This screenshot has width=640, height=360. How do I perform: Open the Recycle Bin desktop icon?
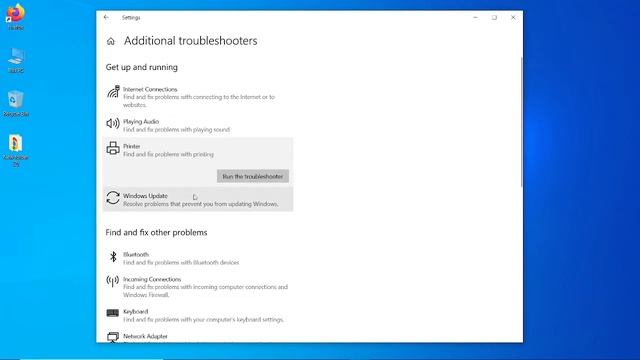point(16,104)
